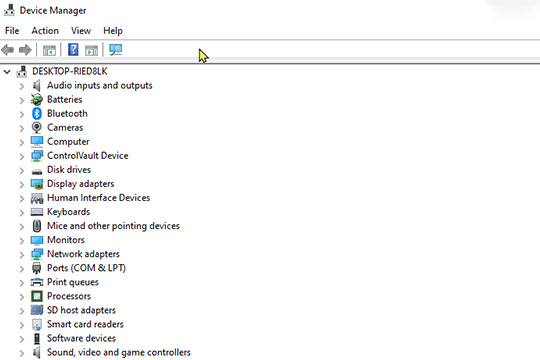Expand the Display adapters category

point(22,185)
